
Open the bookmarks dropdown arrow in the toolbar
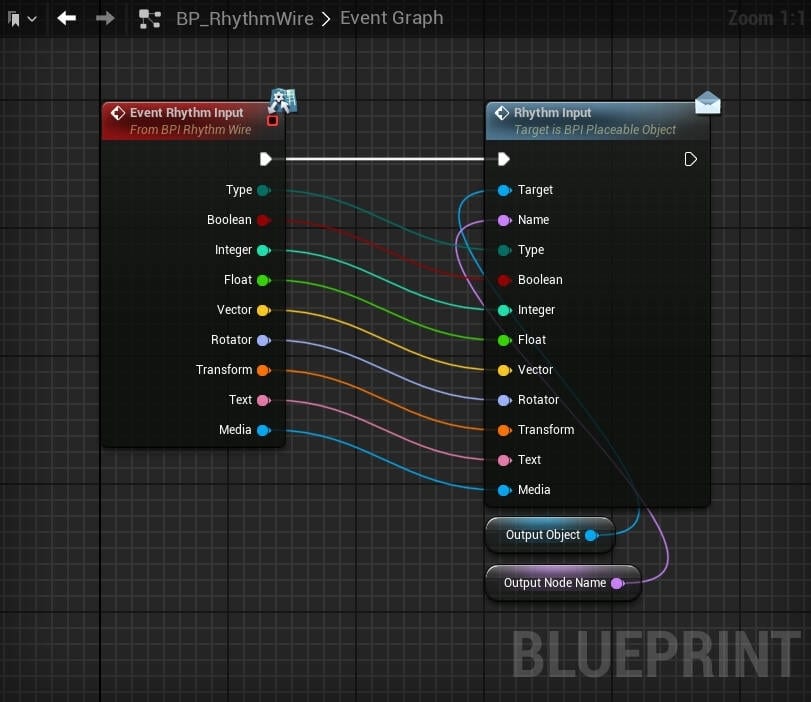(x=32, y=18)
